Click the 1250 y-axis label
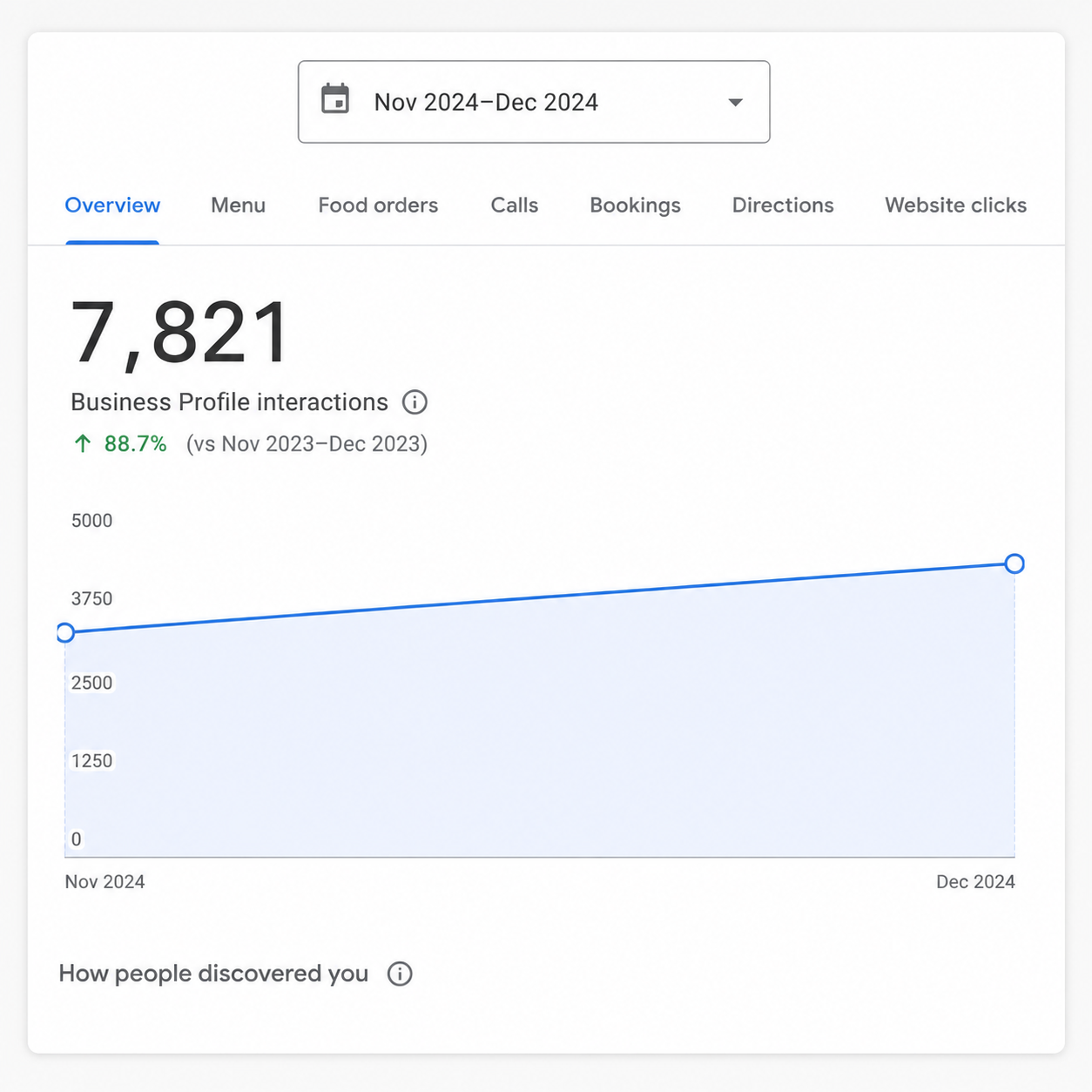Viewport: 1092px width, 1092px height. click(x=91, y=761)
